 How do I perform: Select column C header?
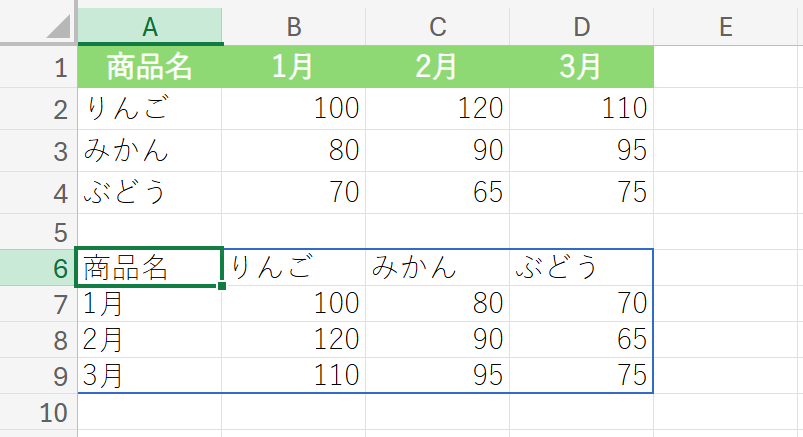point(438,27)
